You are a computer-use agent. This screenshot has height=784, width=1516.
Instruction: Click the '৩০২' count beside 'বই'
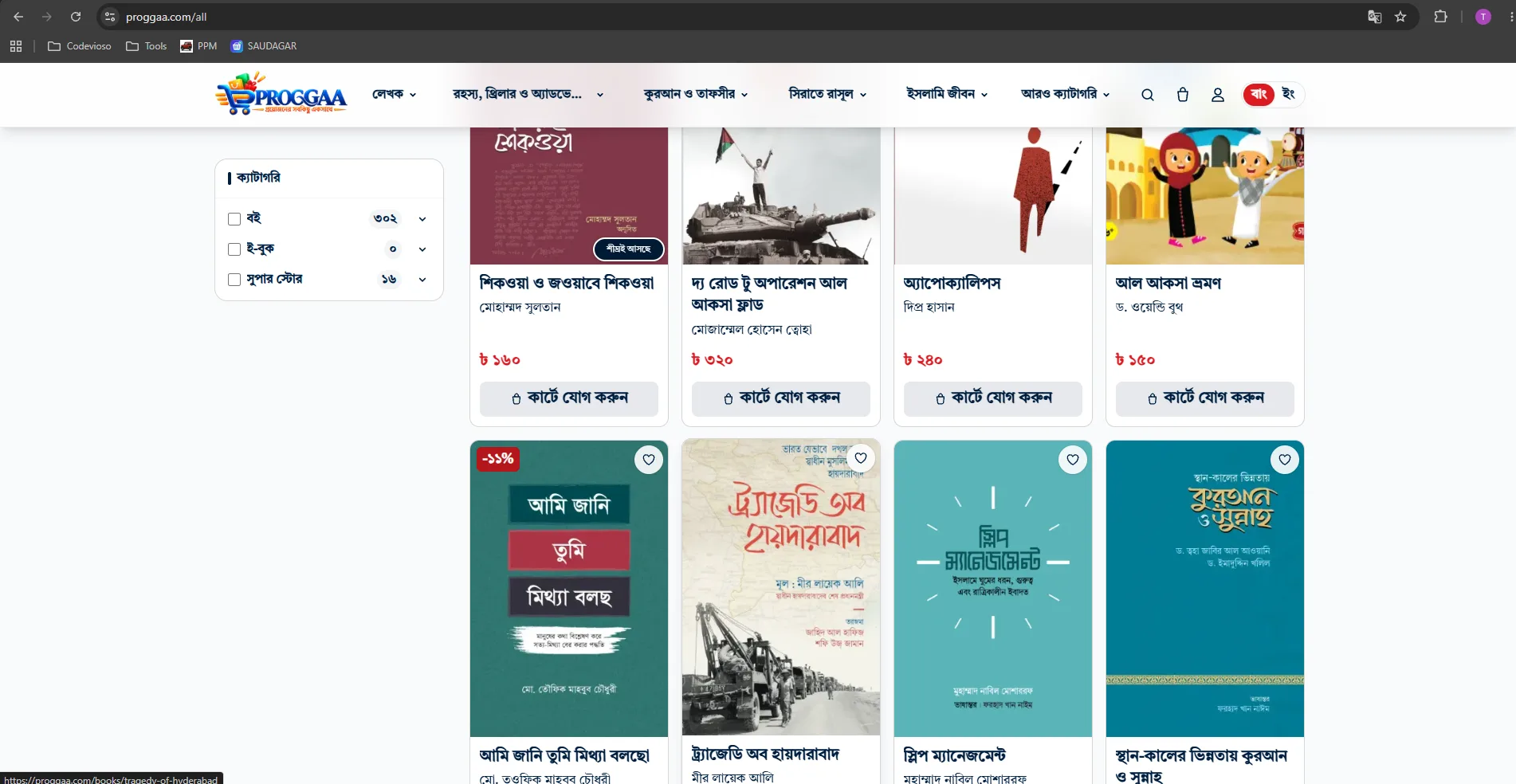(x=386, y=219)
